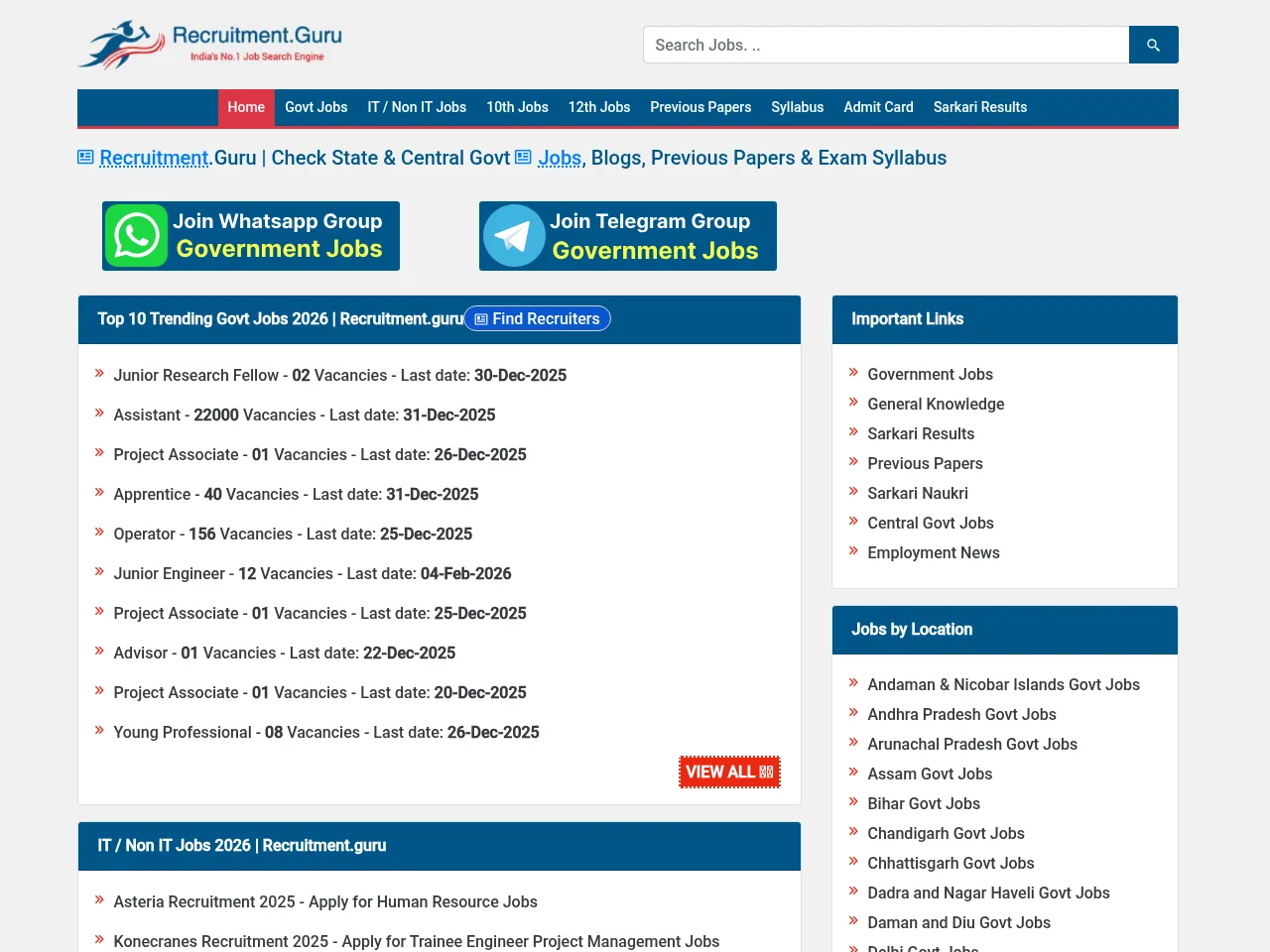Open Chandigarh Govt Jobs
Viewport: 1270px width, 952px height.
pyautogui.click(x=946, y=833)
